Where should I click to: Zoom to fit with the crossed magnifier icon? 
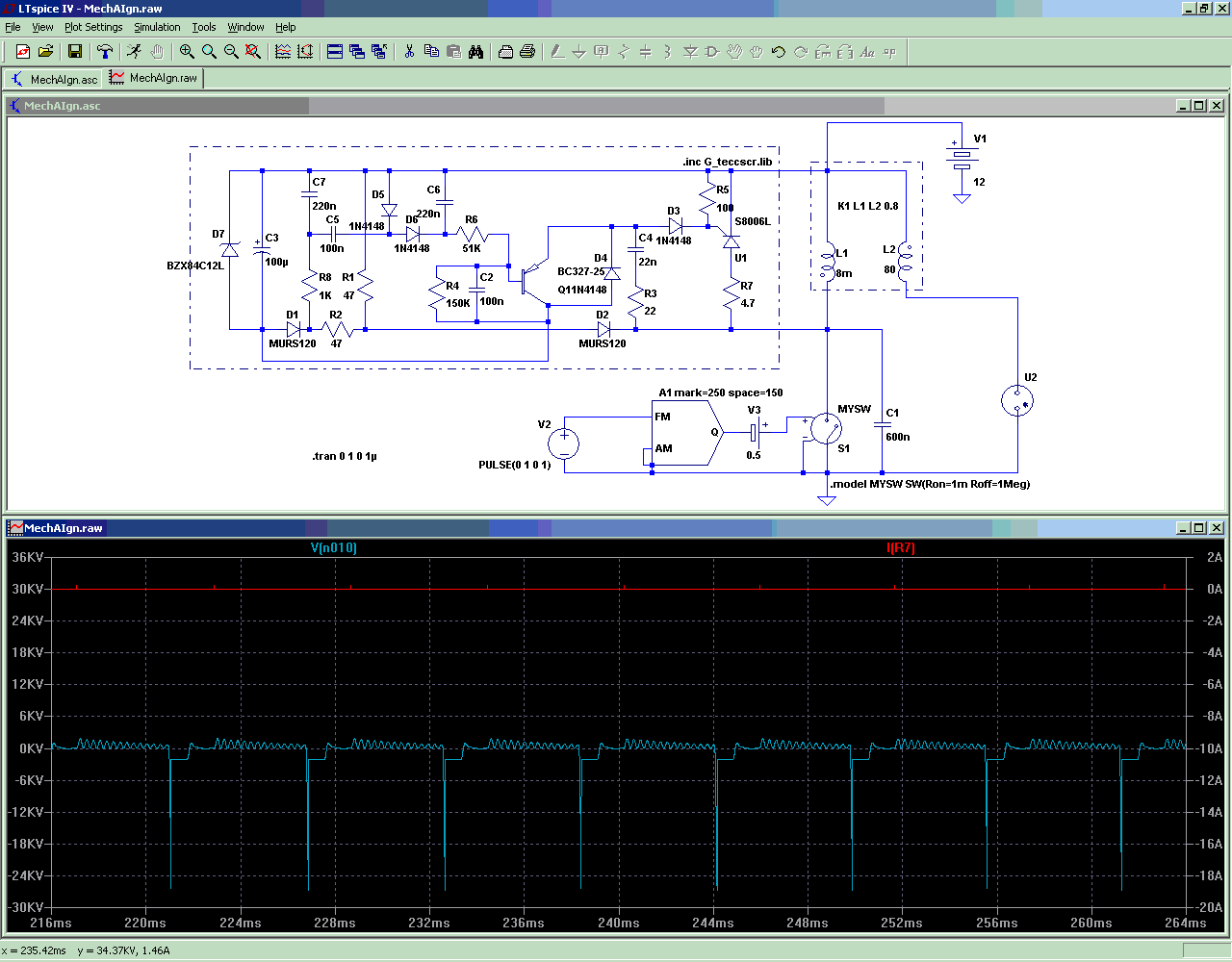(x=253, y=52)
